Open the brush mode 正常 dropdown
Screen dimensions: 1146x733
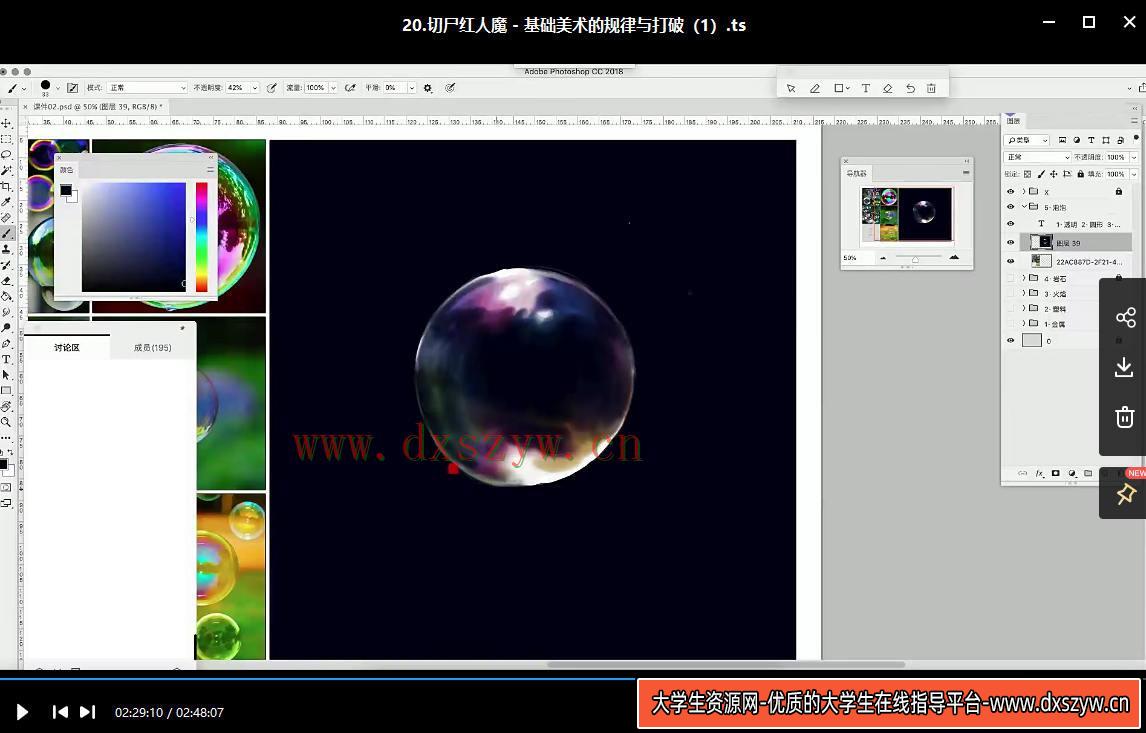148,88
